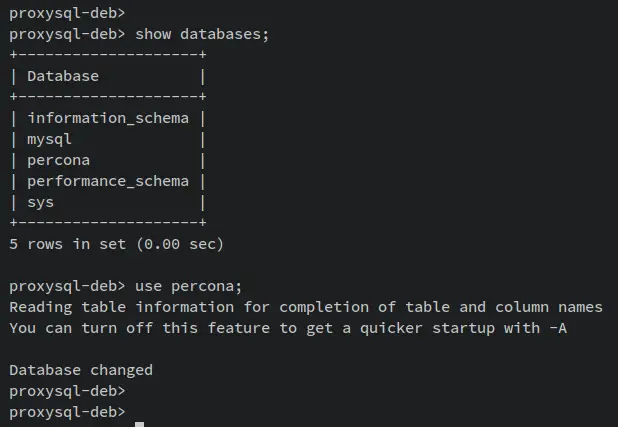Click the "-A" flag in the startup hint
This screenshot has width=618, height=427.
[x=558, y=328]
